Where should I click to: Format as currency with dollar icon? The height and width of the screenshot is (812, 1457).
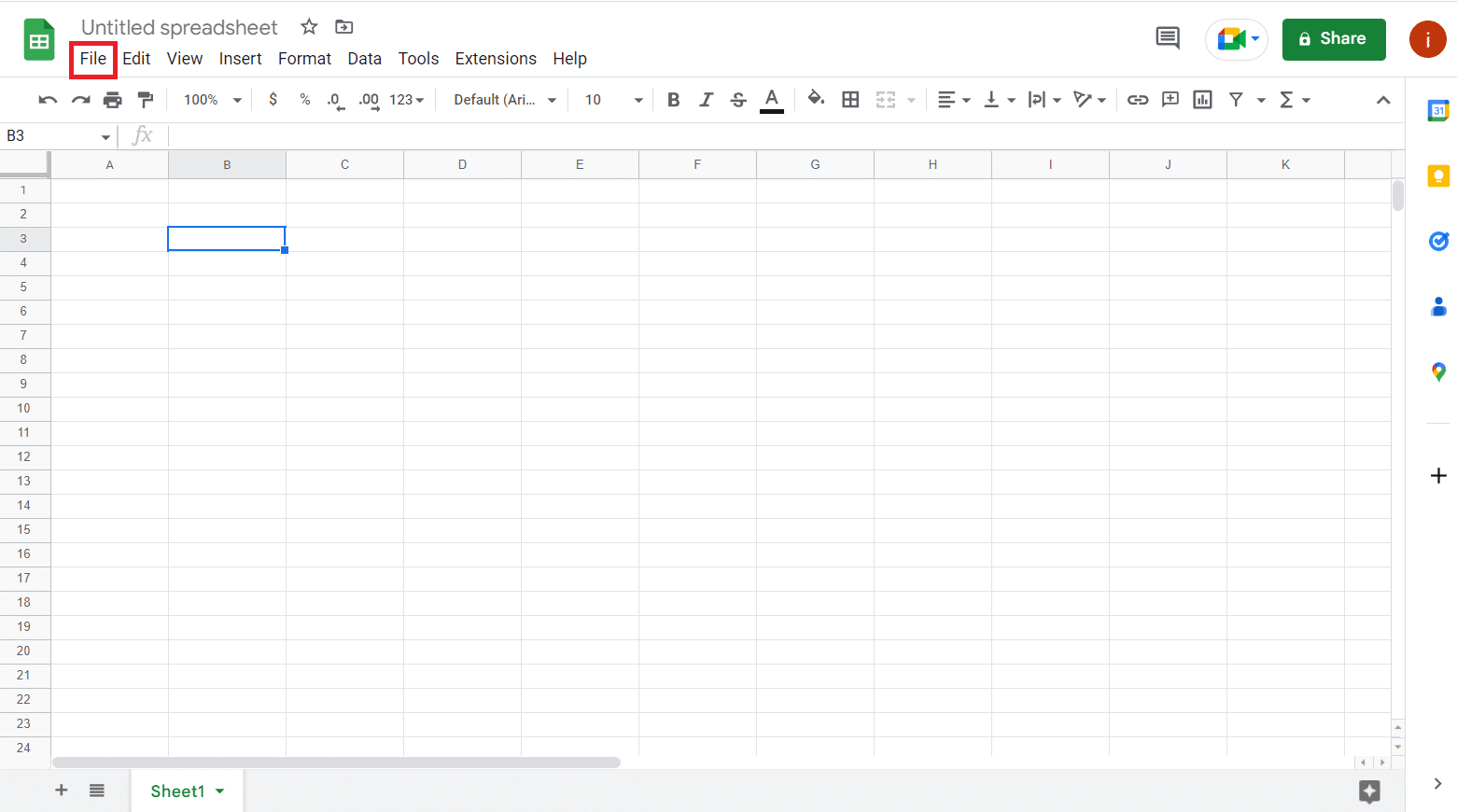tap(273, 100)
